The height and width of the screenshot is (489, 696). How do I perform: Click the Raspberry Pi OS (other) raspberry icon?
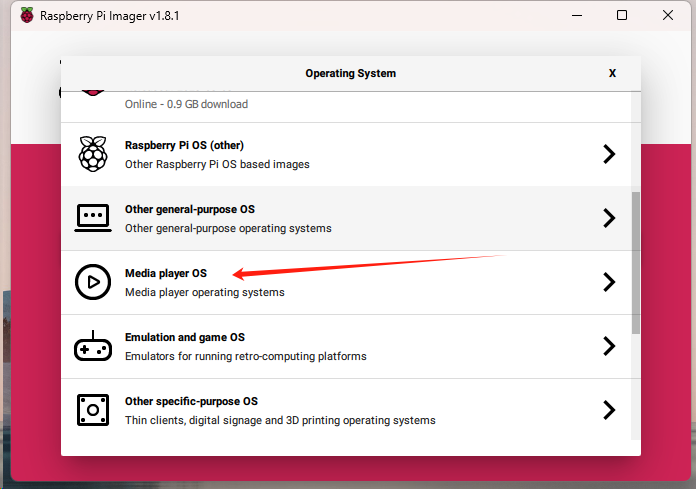pos(93,154)
